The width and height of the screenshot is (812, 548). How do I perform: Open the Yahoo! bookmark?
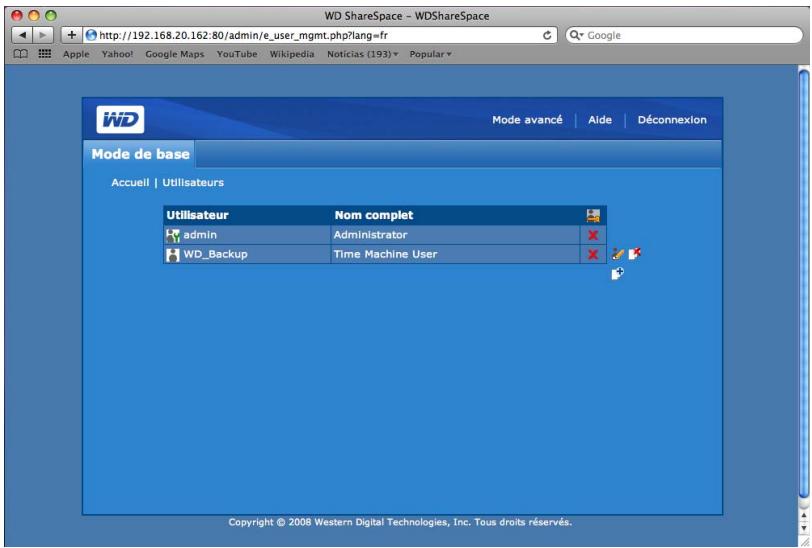point(117,54)
